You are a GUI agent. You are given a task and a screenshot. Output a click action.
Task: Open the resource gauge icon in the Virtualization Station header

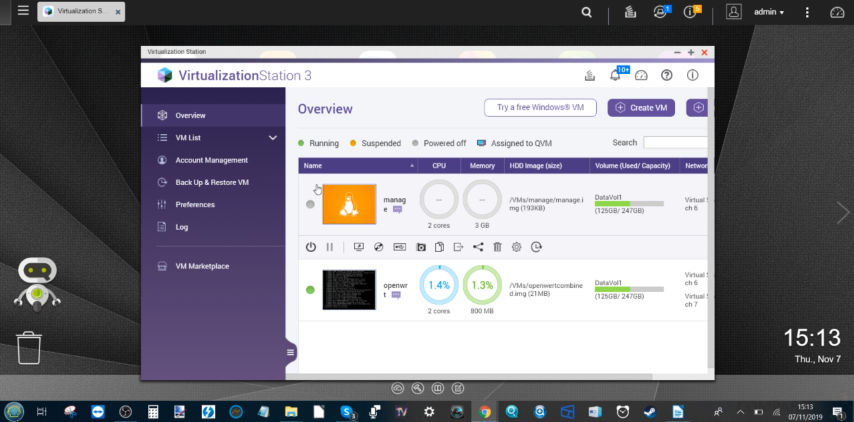(641, 75)
